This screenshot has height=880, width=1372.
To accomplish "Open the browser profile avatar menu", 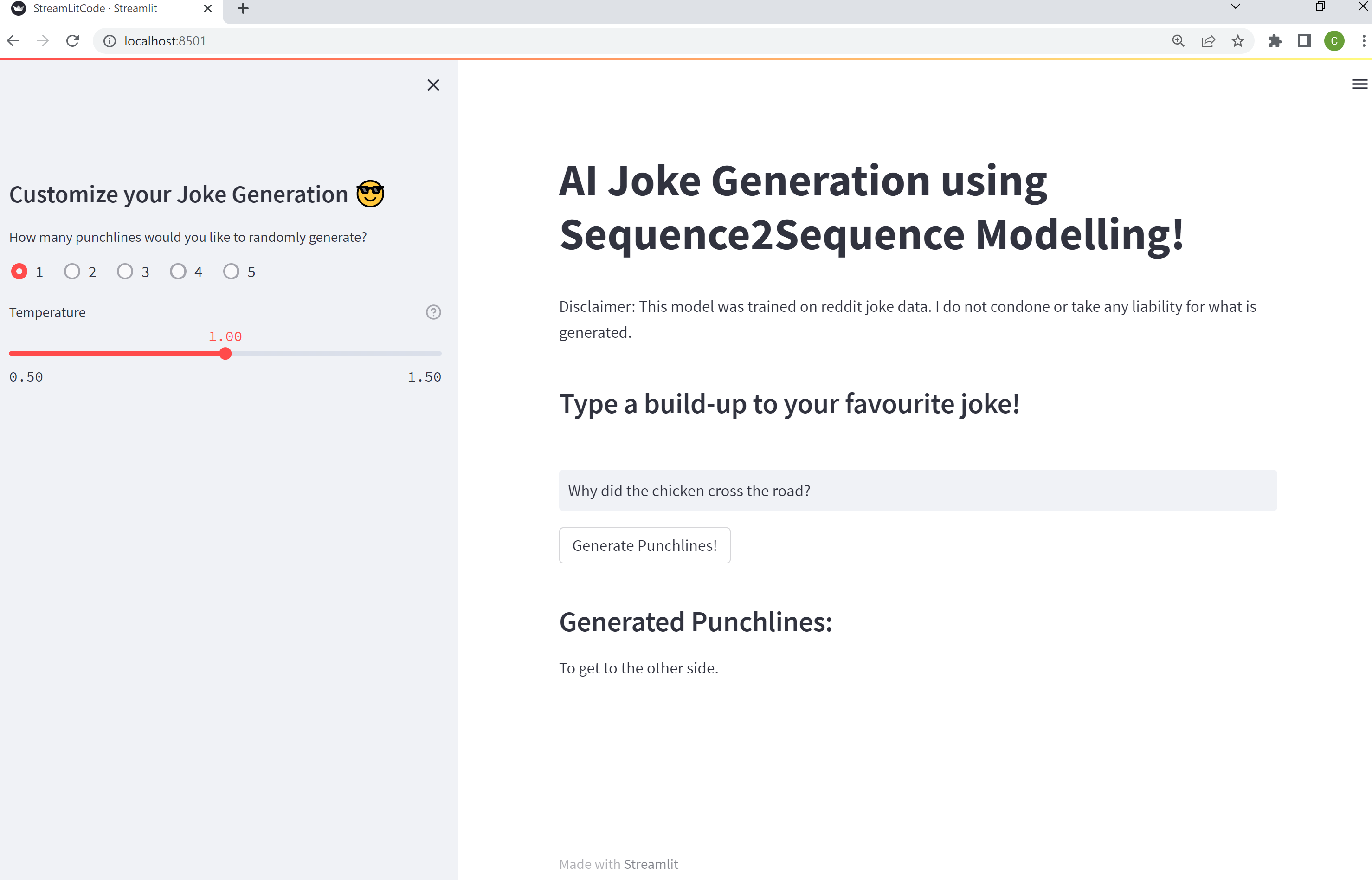I will click(x=1334, y=40).
